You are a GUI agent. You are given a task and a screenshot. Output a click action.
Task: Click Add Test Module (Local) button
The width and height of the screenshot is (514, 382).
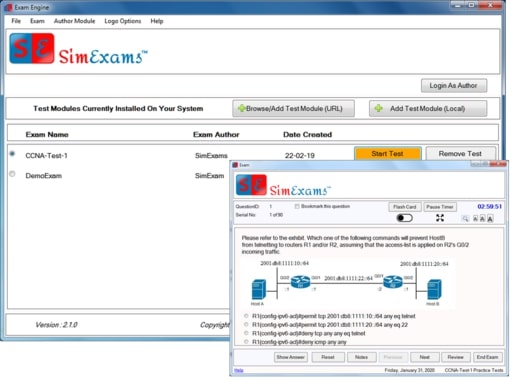coord(428,109)
